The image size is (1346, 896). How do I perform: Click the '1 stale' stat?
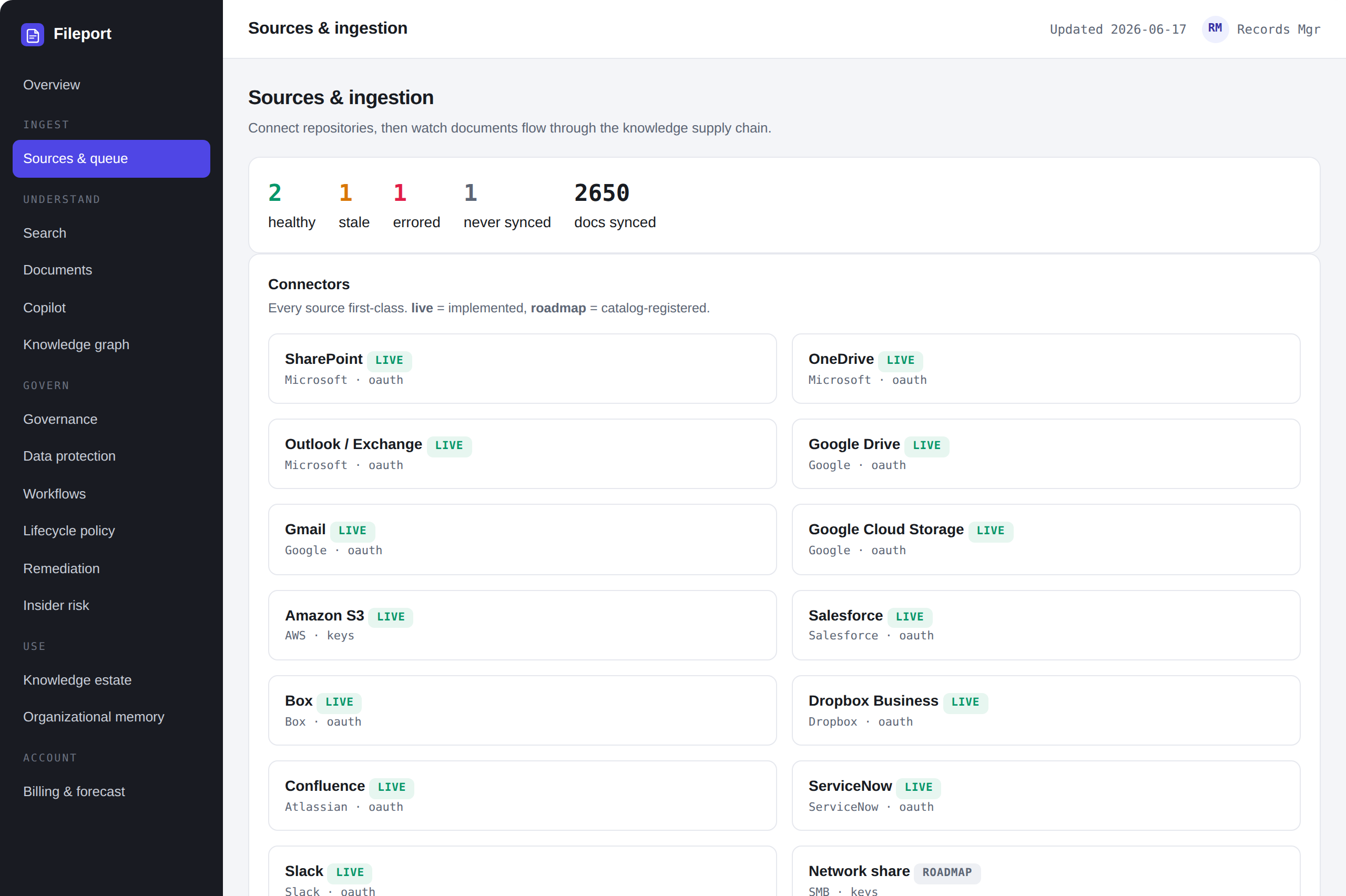[354, 205]
